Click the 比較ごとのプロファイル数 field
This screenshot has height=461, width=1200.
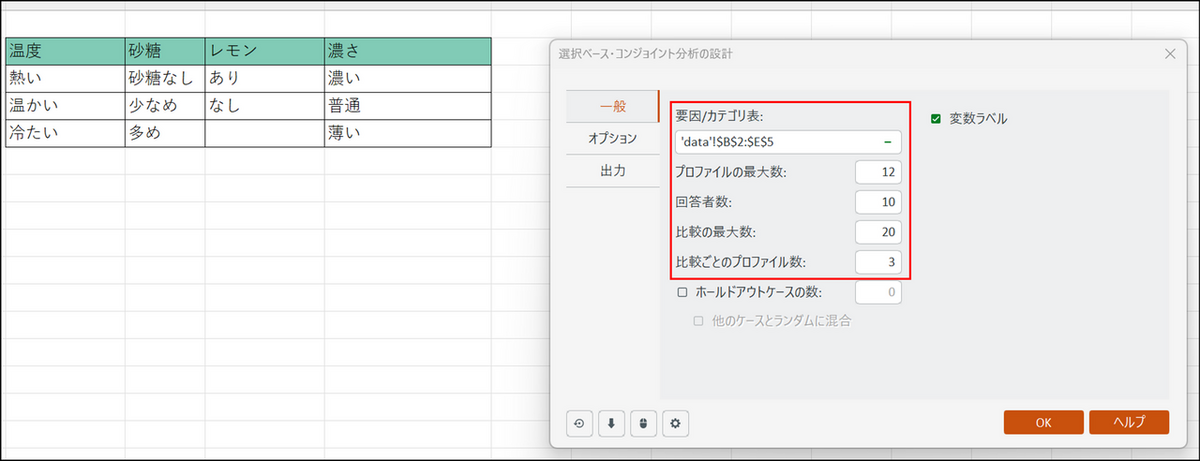pyautogui.click(x=879, y=262)
